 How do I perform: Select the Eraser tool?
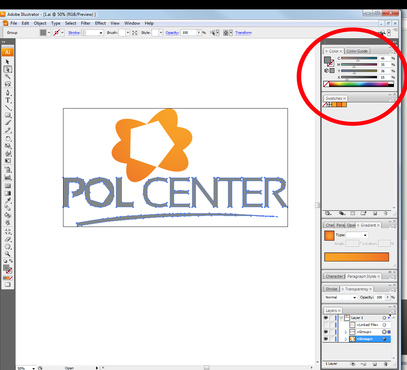7,239
